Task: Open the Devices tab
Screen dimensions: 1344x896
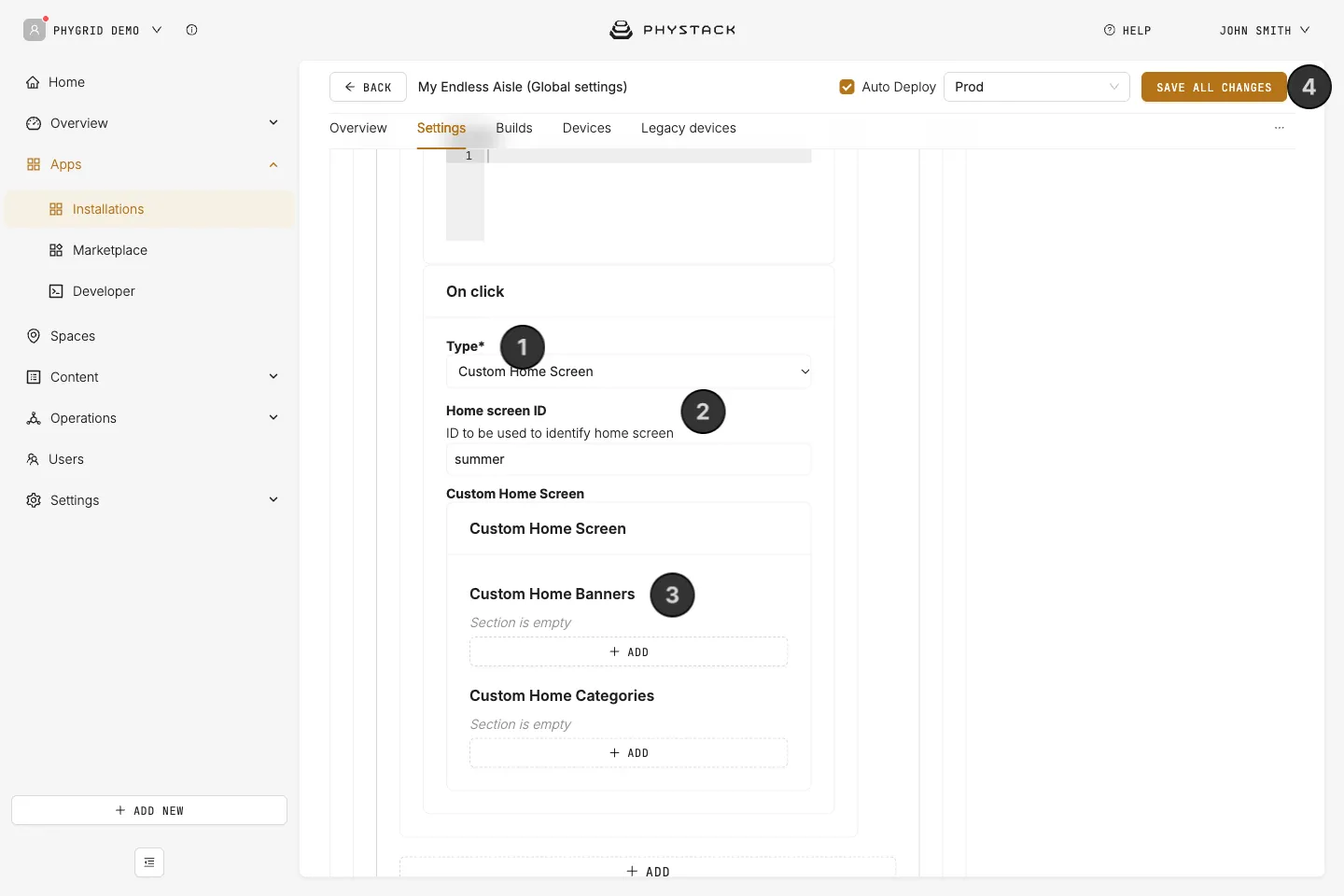Action: pos(587,128)
